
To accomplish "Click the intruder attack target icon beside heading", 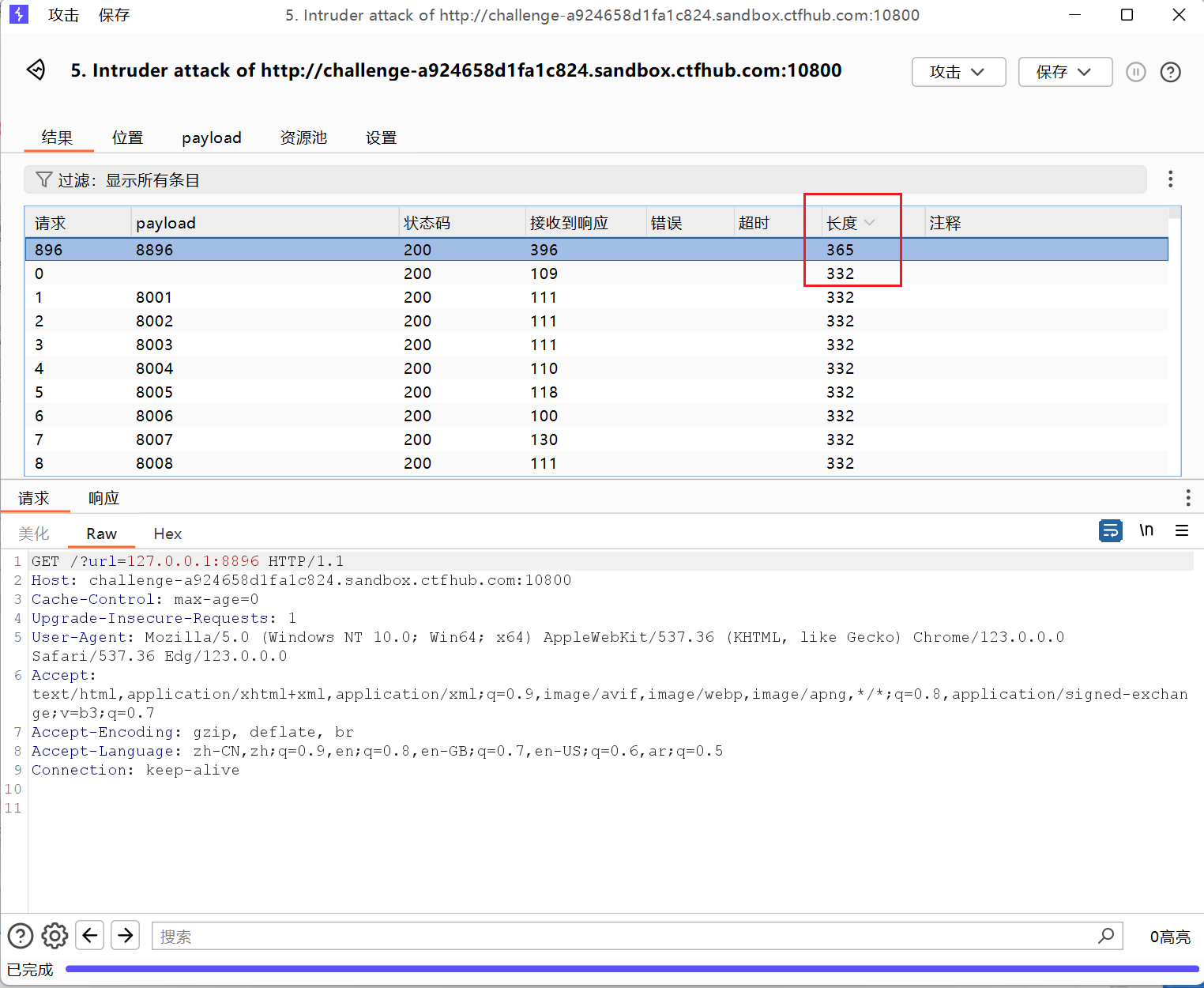I will pos(36,70).
